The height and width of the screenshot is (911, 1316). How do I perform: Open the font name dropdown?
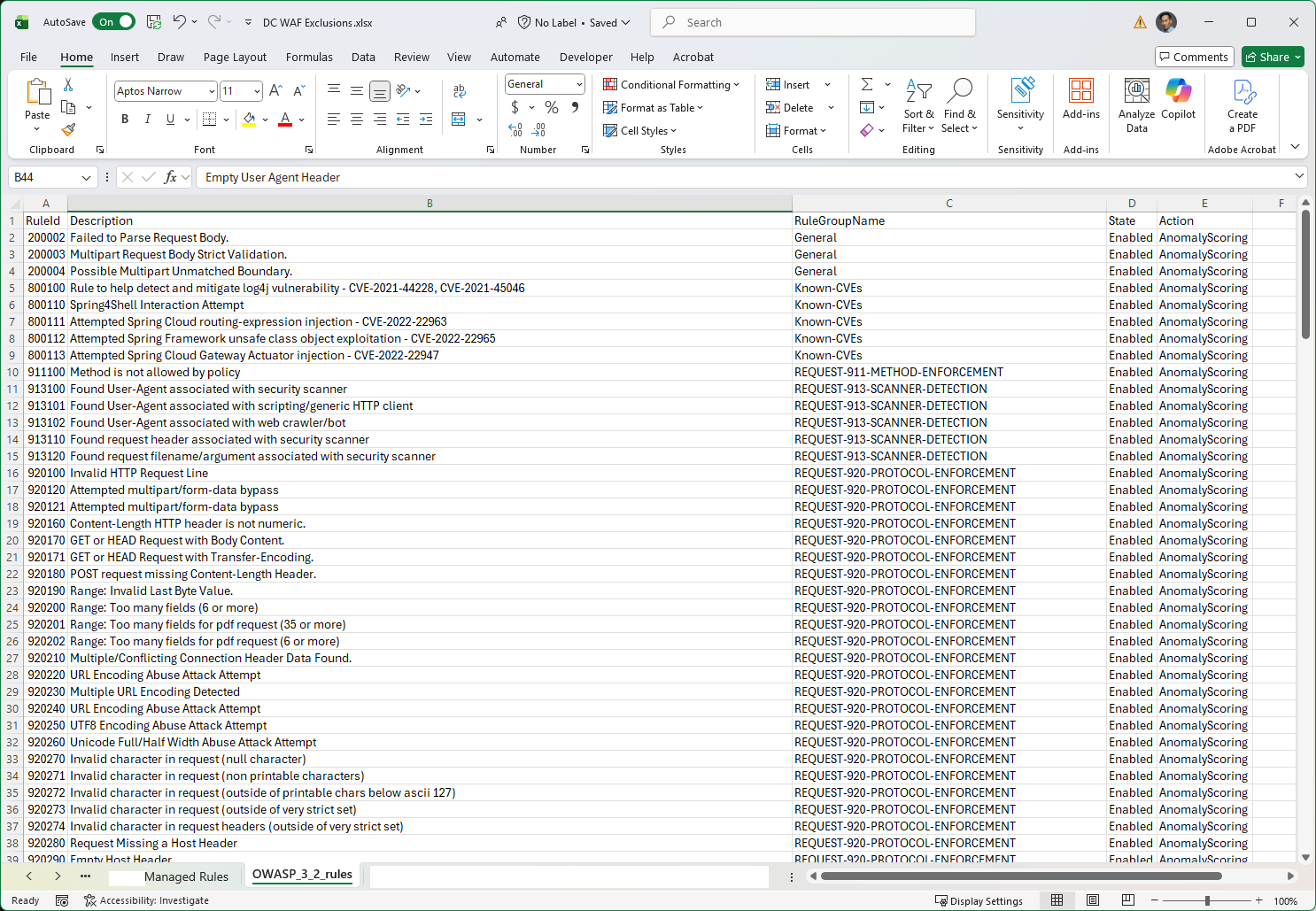[x=212, y=91]
